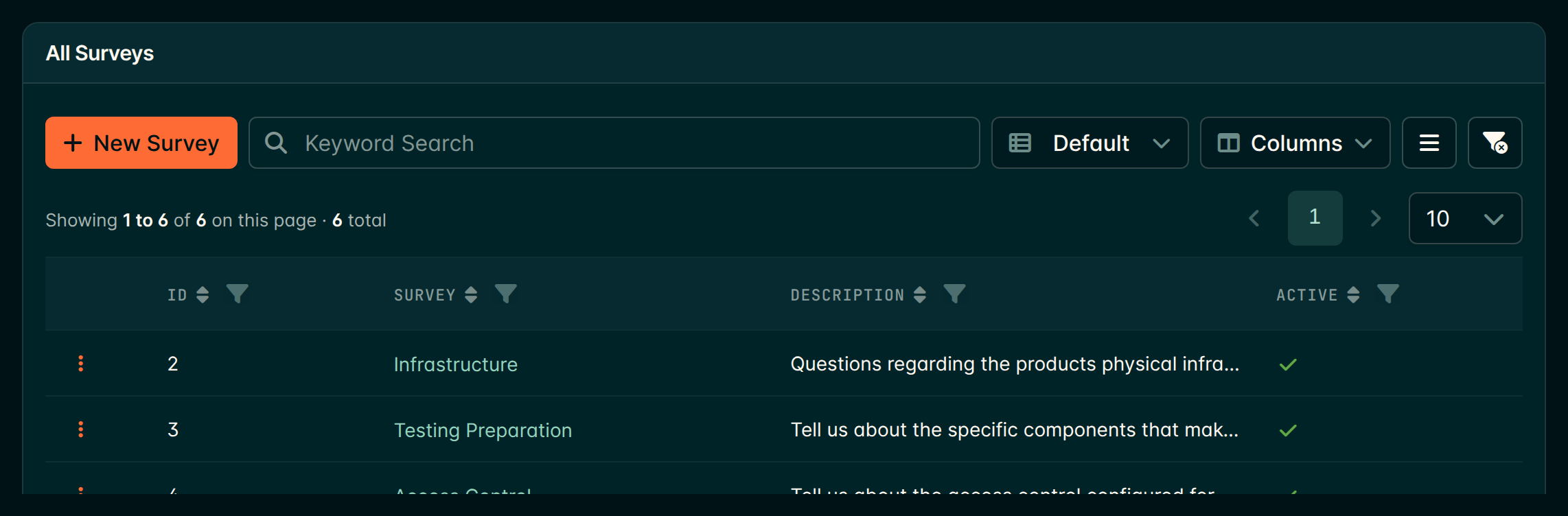Image resolution: width=1568 pixels, height=516 pixels.
Task: Open rows-per-page dropdown showing 10
Action: coord(1465,218)
